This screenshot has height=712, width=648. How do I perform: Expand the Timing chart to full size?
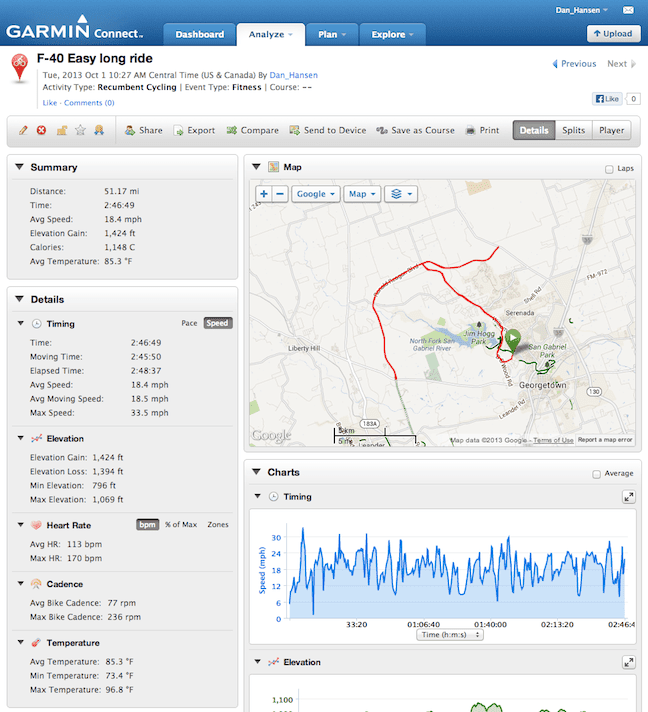coord(628,497)
